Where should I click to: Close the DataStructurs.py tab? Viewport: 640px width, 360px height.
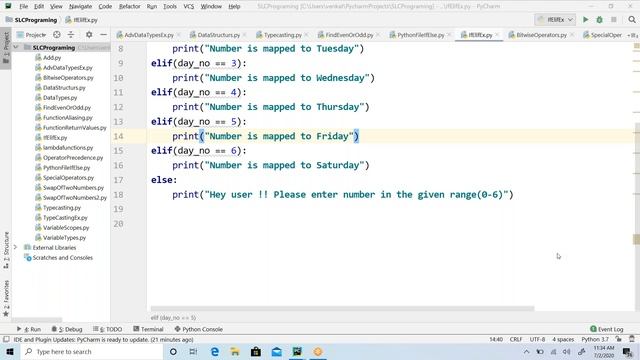(x=244, y=35)
